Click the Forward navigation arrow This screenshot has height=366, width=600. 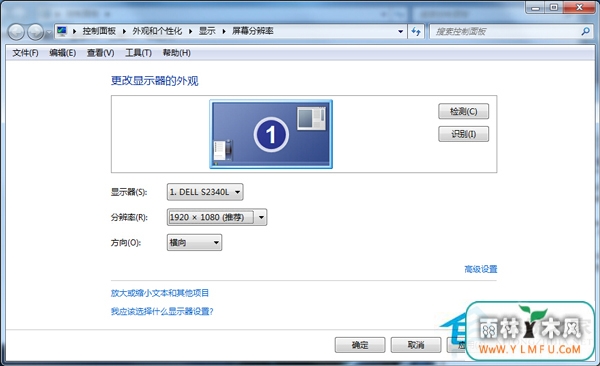pyautogui.click(x=36, y=32)
